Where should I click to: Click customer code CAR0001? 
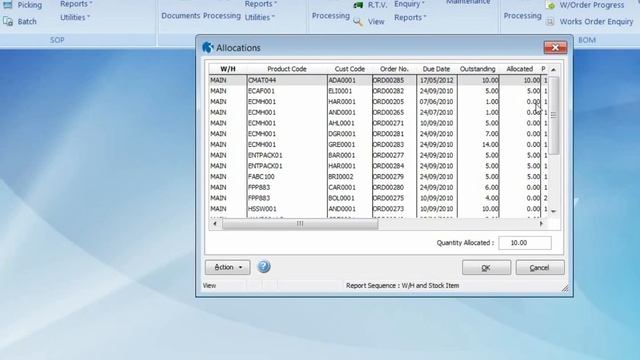coord(349,187)
